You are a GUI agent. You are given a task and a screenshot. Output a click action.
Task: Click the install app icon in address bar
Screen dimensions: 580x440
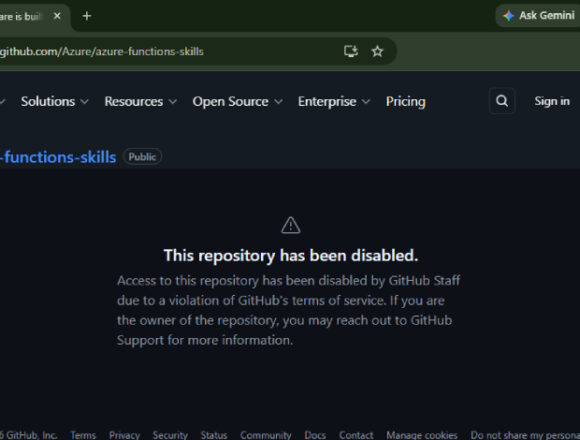click(351, 51)
